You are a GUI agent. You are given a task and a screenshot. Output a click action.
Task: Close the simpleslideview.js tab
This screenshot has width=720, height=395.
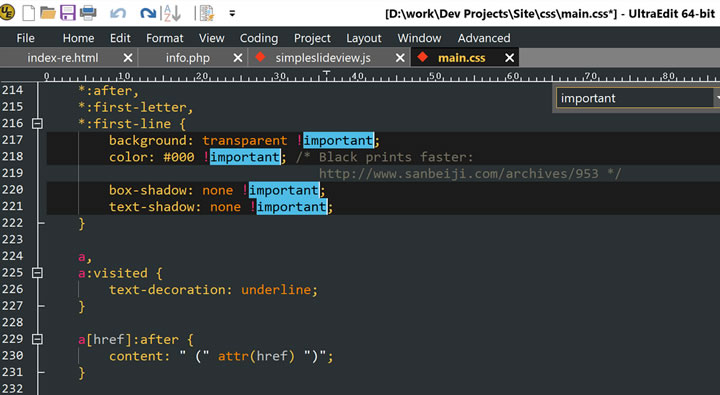click(400, 58)
